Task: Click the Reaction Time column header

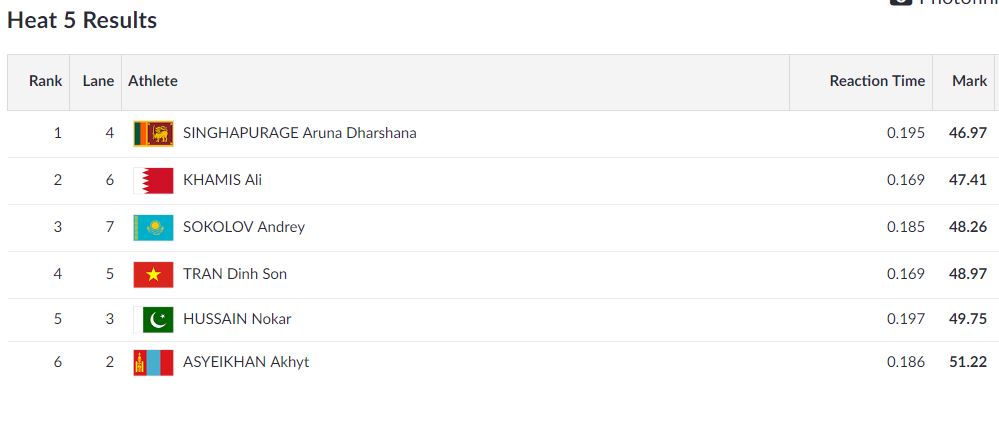Action: [x=877, y=81]
